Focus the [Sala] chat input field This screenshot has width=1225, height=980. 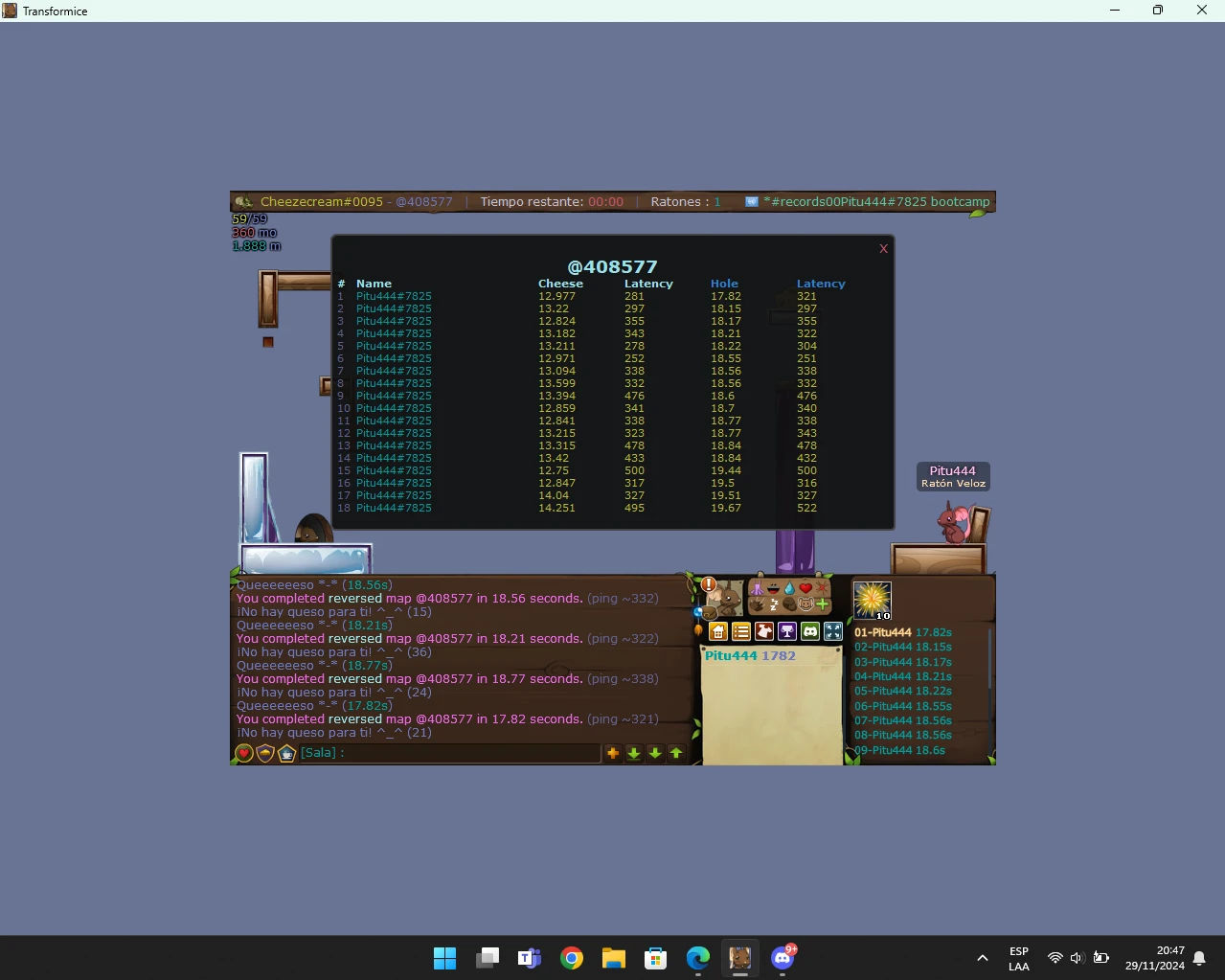(x=449, y=753)
